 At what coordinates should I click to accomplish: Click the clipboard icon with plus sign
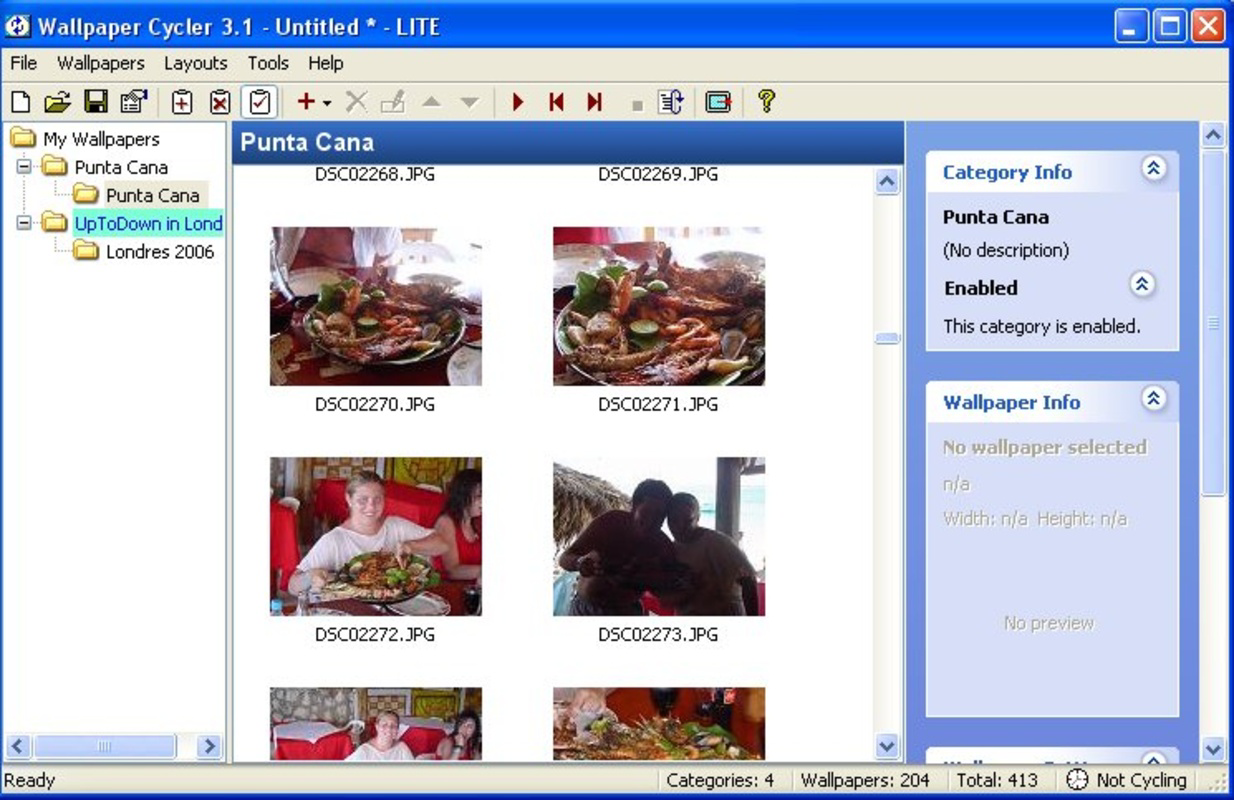182,101
